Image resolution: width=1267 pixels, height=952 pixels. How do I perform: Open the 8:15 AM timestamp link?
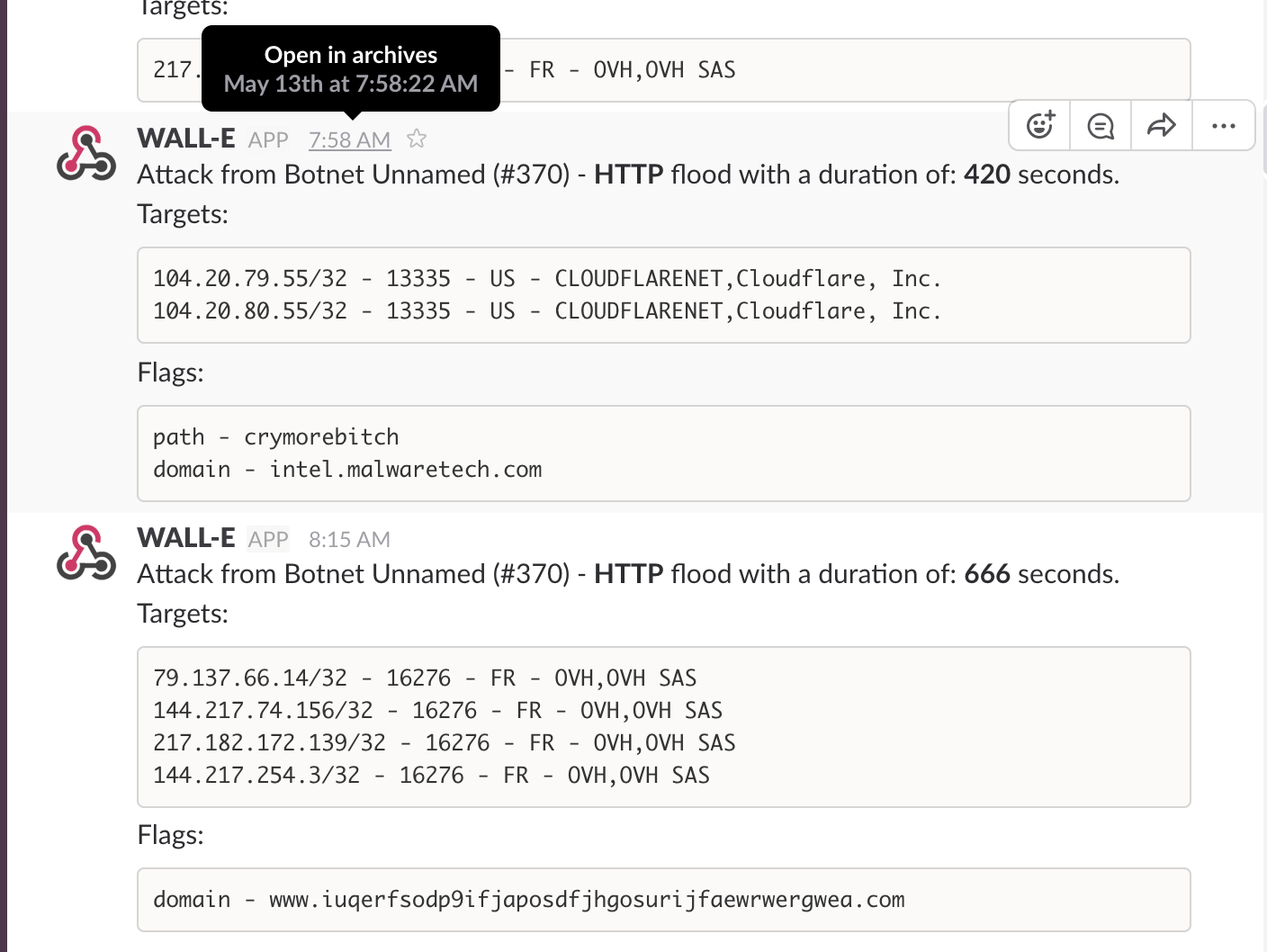pyautogui.click(x=349, y=540)
